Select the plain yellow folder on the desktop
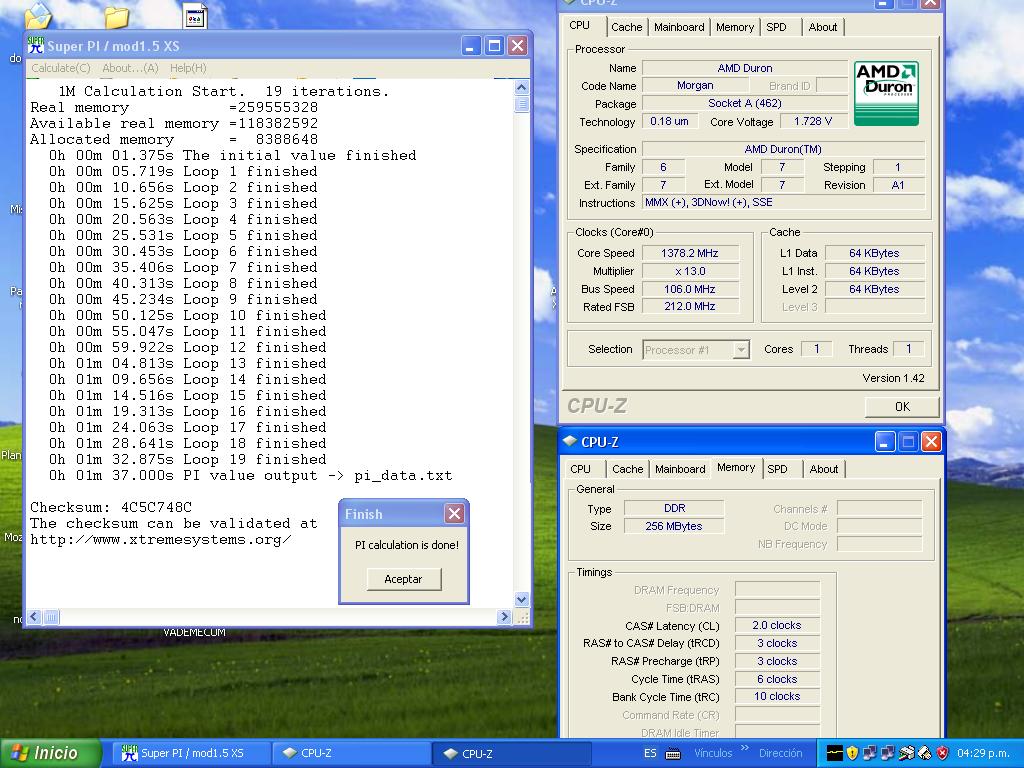 pos(116,16)
